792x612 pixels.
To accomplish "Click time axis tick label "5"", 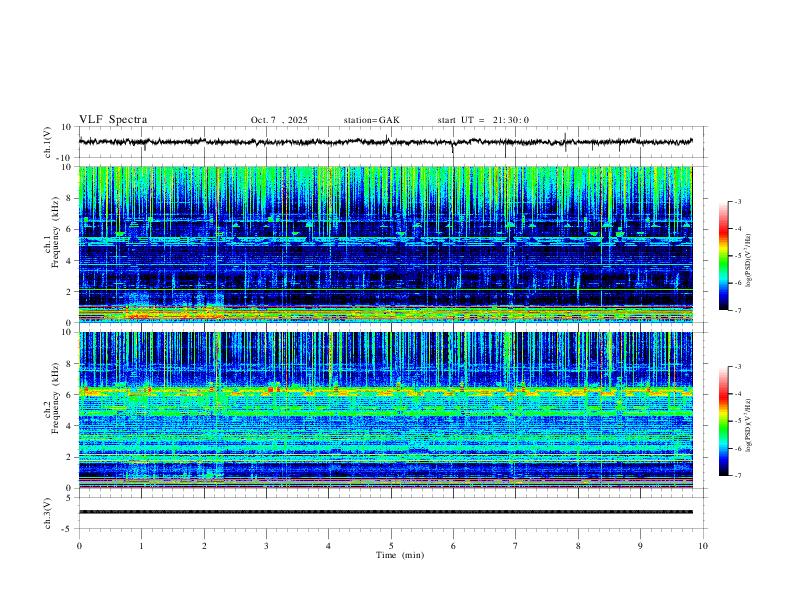I will click(x=391, y=546).
